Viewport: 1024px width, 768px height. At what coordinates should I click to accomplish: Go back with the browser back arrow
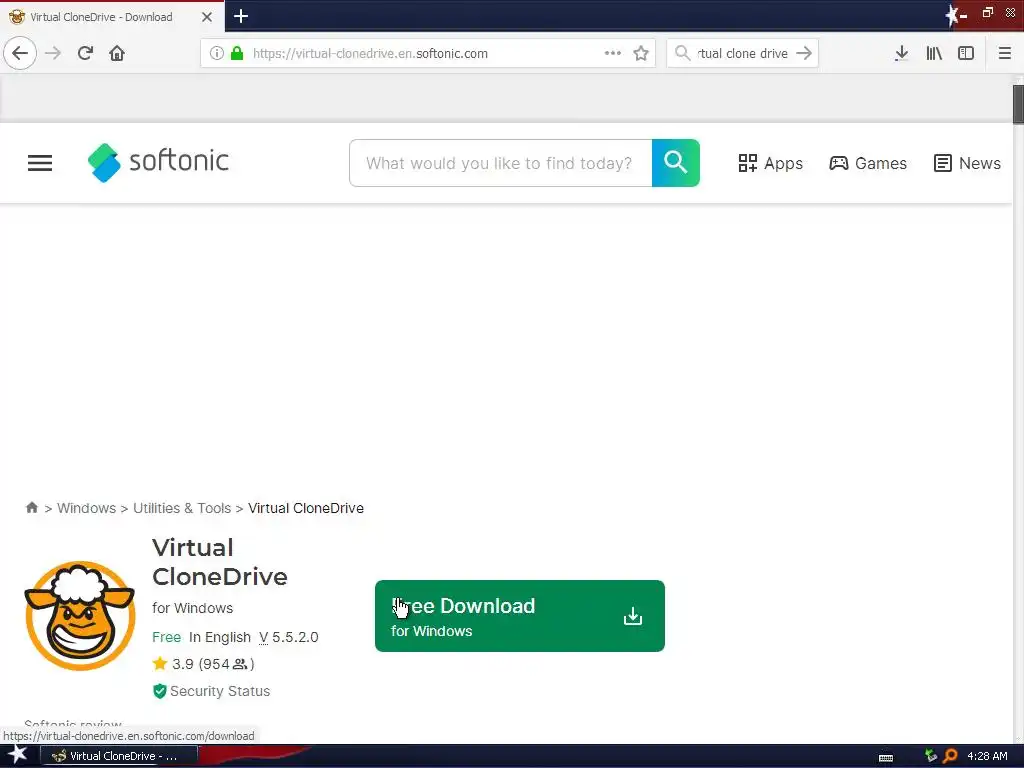[20, 53]
